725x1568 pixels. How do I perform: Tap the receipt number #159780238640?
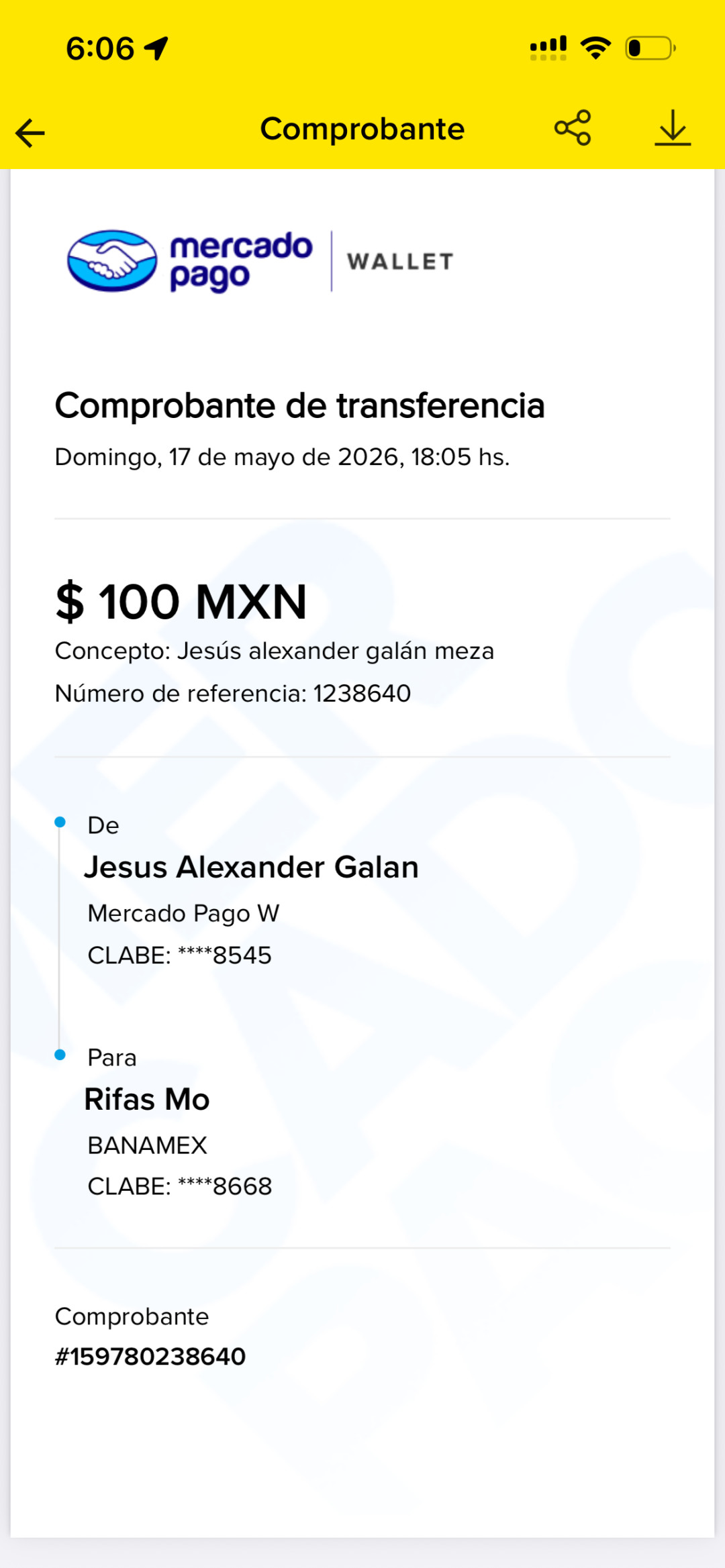click(x=150, y=1357)
